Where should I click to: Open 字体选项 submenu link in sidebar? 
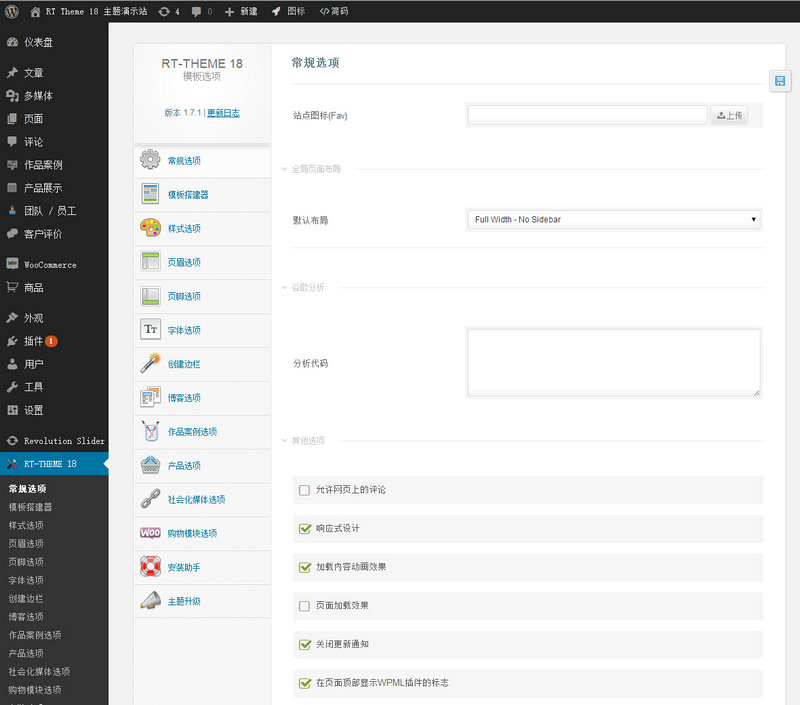point(26,580)
